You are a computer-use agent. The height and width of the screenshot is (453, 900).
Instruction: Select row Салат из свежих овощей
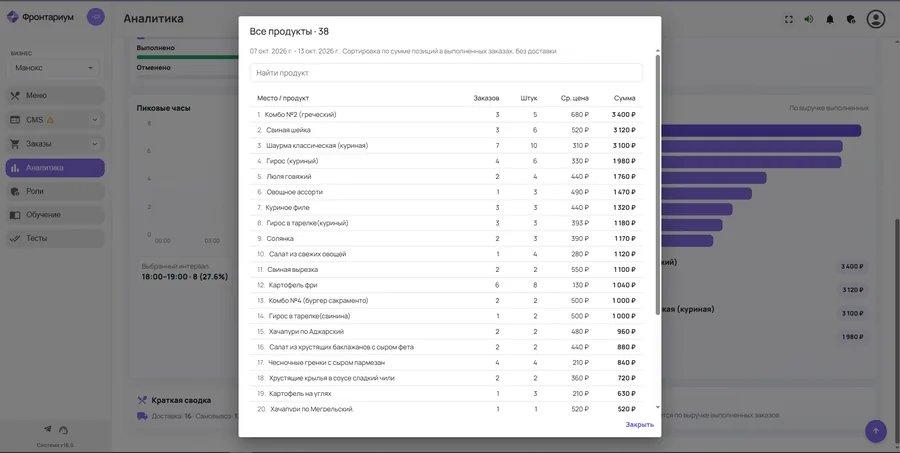[447, 254]
